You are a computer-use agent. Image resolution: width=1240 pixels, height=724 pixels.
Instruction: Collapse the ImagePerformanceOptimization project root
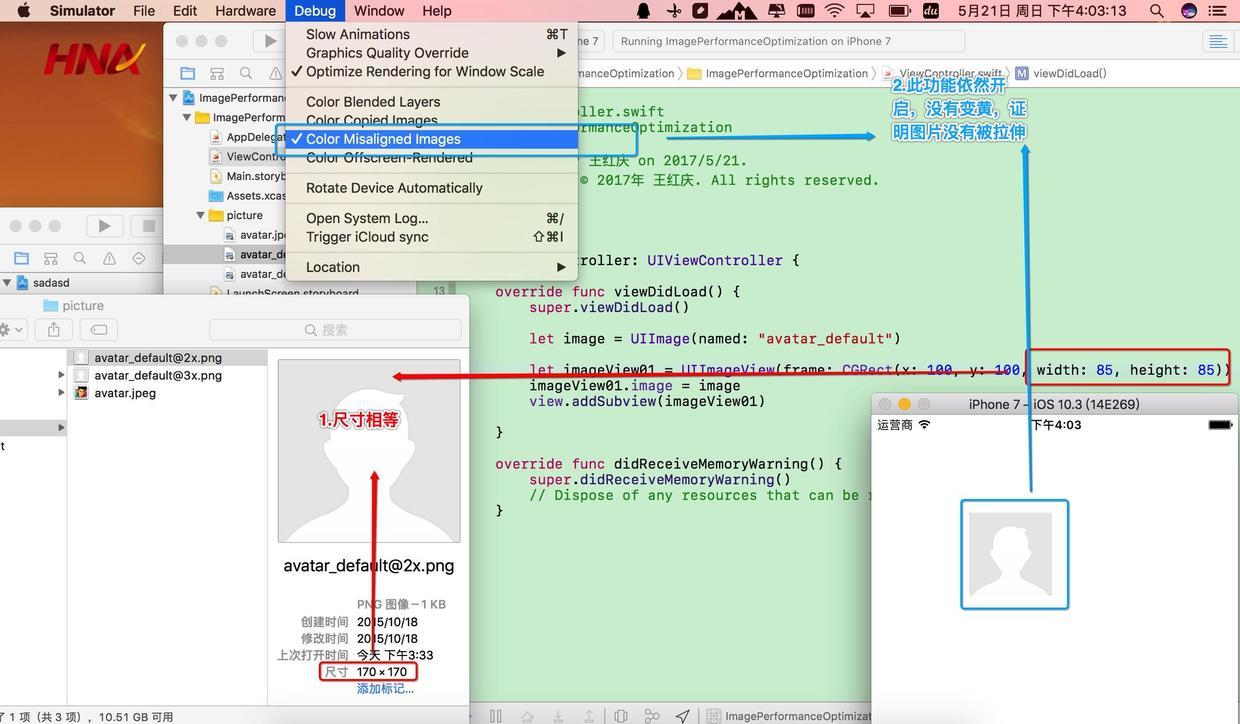[173, 98]
